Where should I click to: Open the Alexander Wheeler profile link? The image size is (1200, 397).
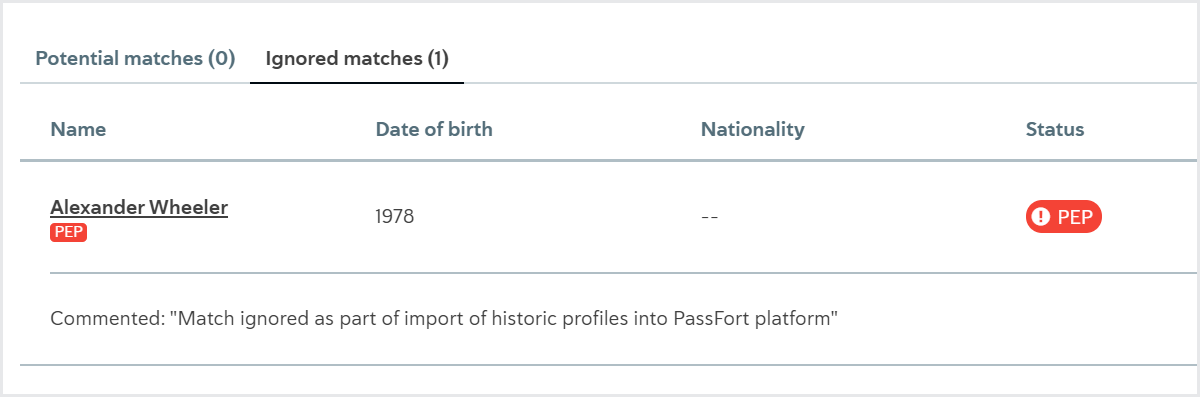click(139, 208)
